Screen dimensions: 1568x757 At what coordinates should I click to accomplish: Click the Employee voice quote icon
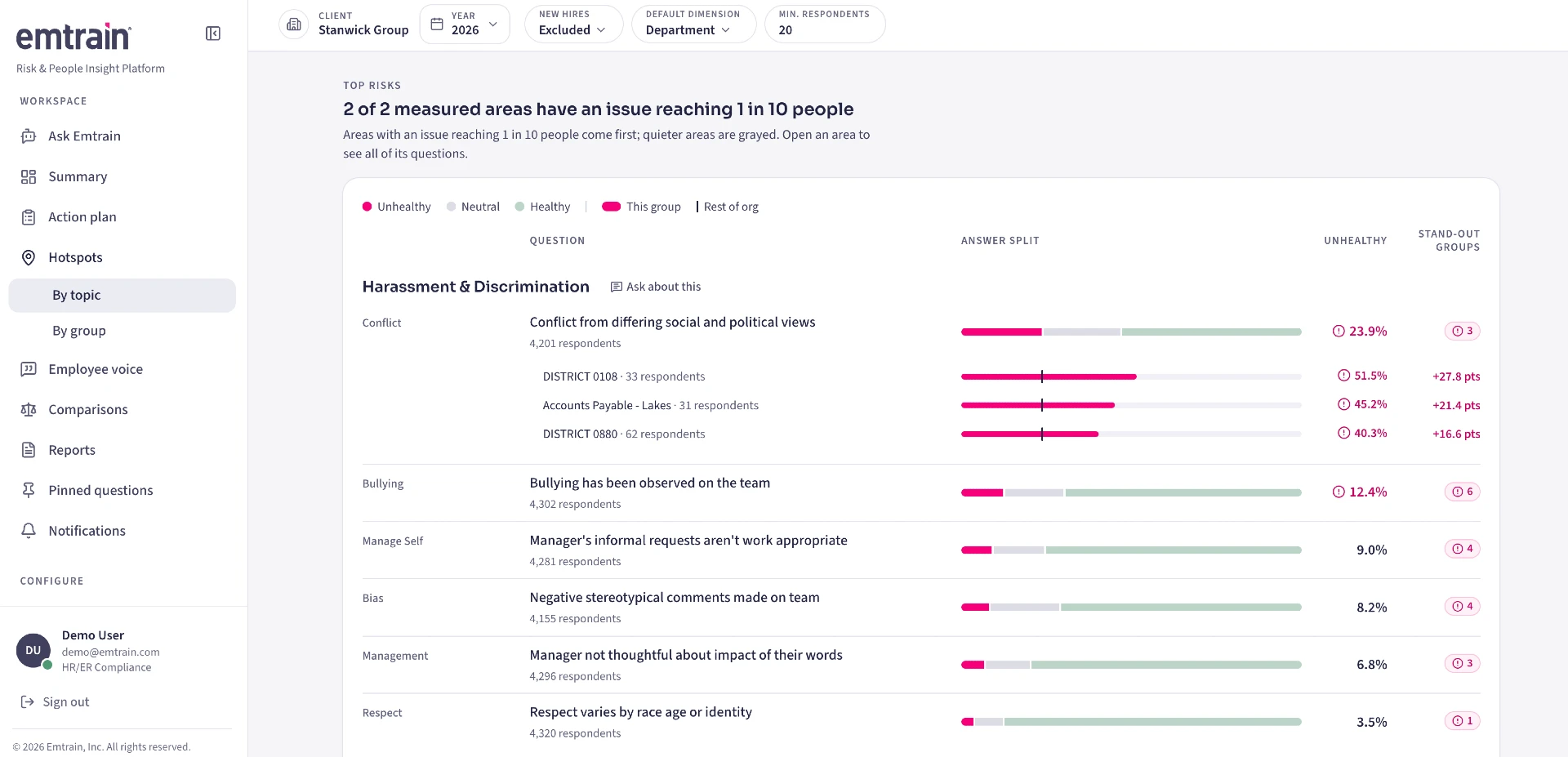29,369
